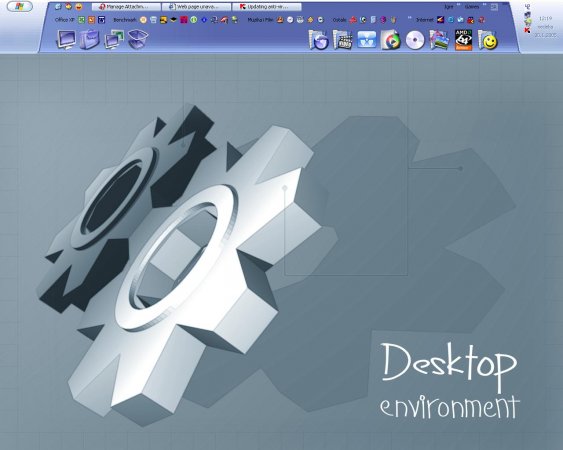Screen dimensions: 563x450
Task: Open My Computer monitor icon
Action: [x=66, y=39]
